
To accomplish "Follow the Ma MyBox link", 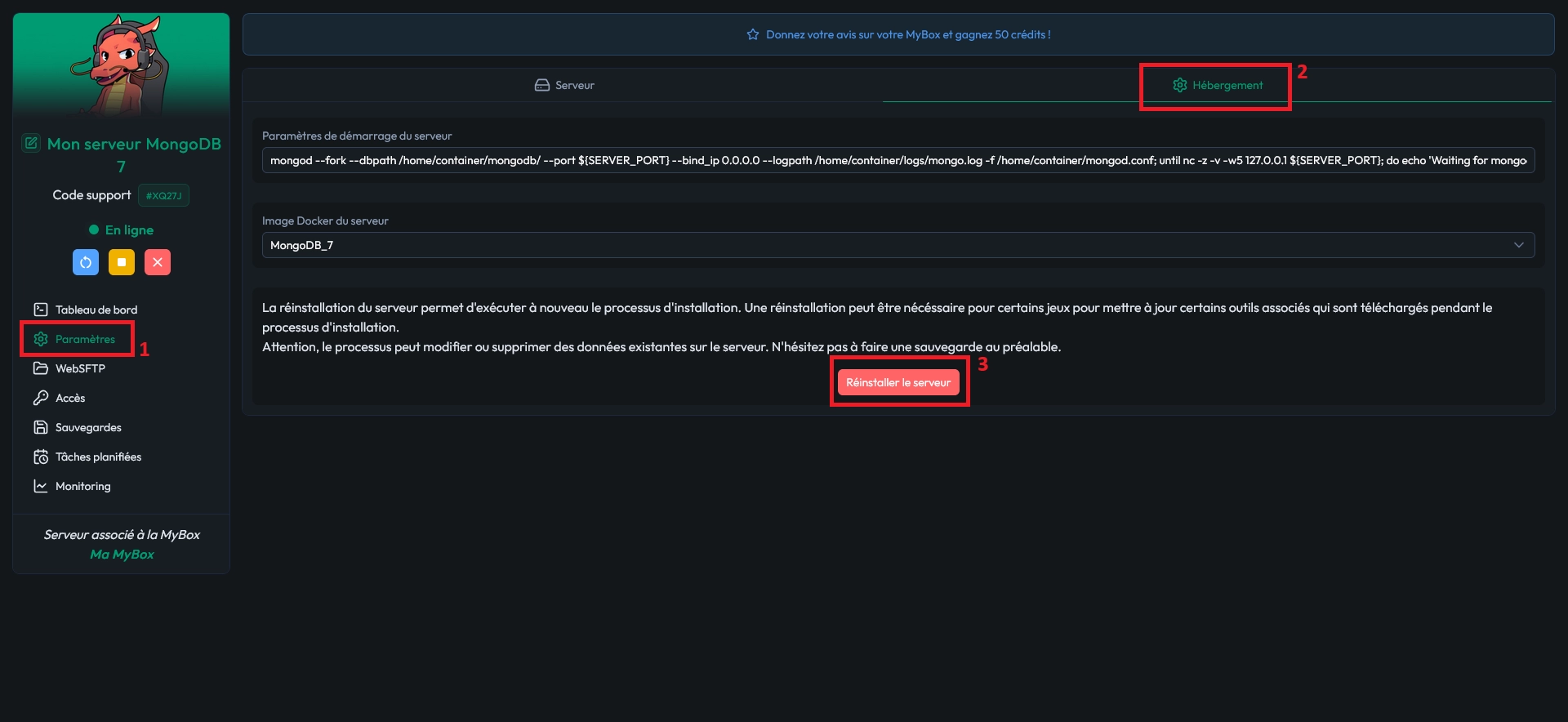I will coord(122,554).
